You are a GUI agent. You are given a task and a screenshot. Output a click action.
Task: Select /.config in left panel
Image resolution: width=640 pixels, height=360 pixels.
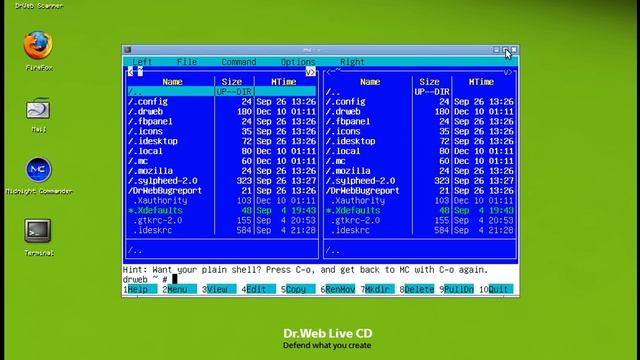pyautogui.click(x=222, y=102)
